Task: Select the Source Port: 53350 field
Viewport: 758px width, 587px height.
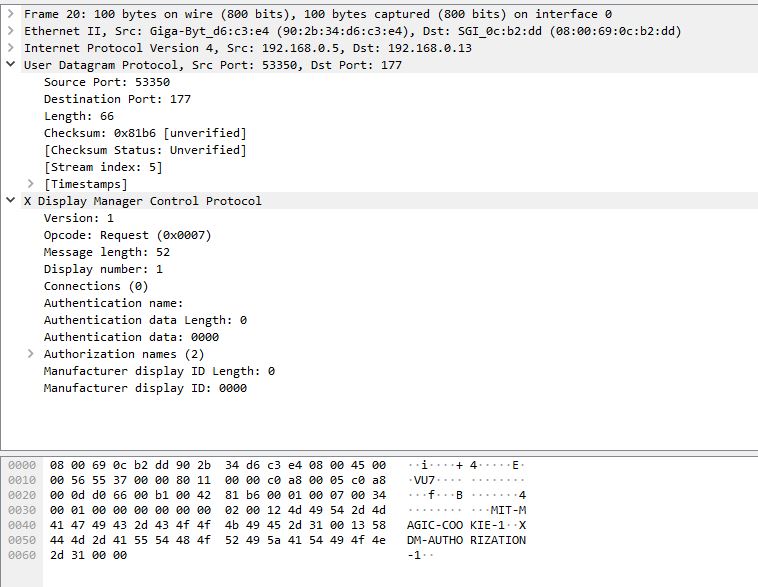Action: (x=107, y=82)
